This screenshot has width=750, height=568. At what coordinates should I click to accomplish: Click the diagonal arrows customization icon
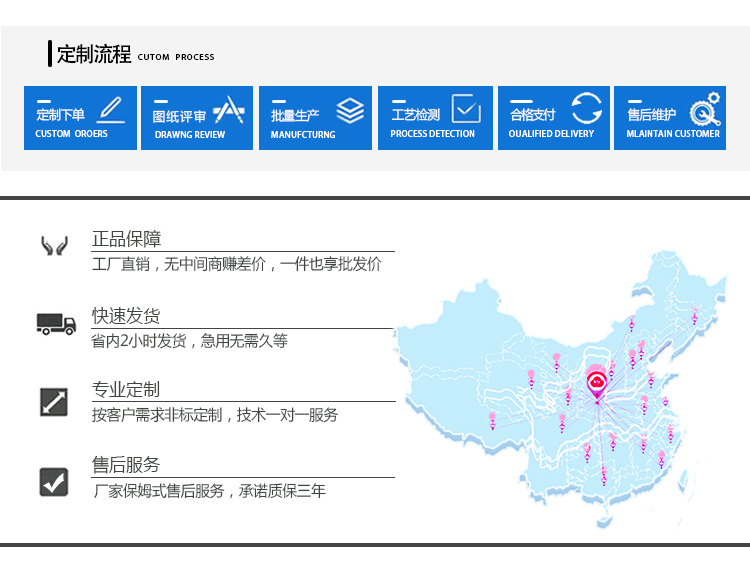point(54,401)
